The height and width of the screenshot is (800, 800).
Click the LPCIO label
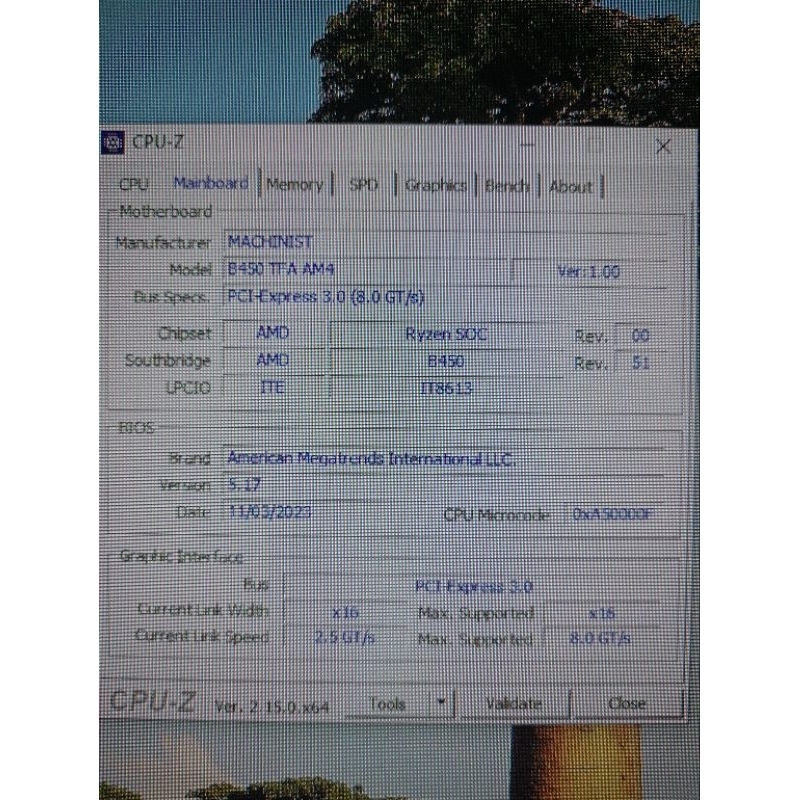click(188, 388)
